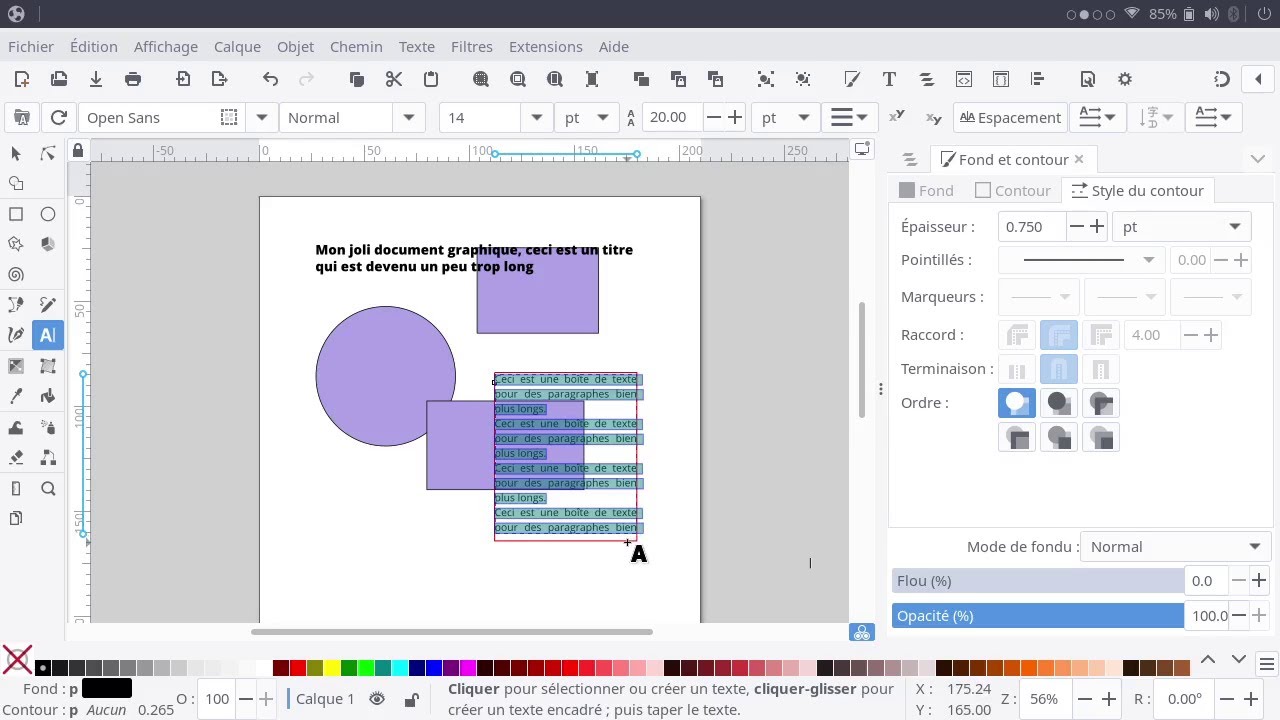The height and width of the screenshot is (720, 1280).
Task: Switch to the Fond tab
Action: pos(926,190)
